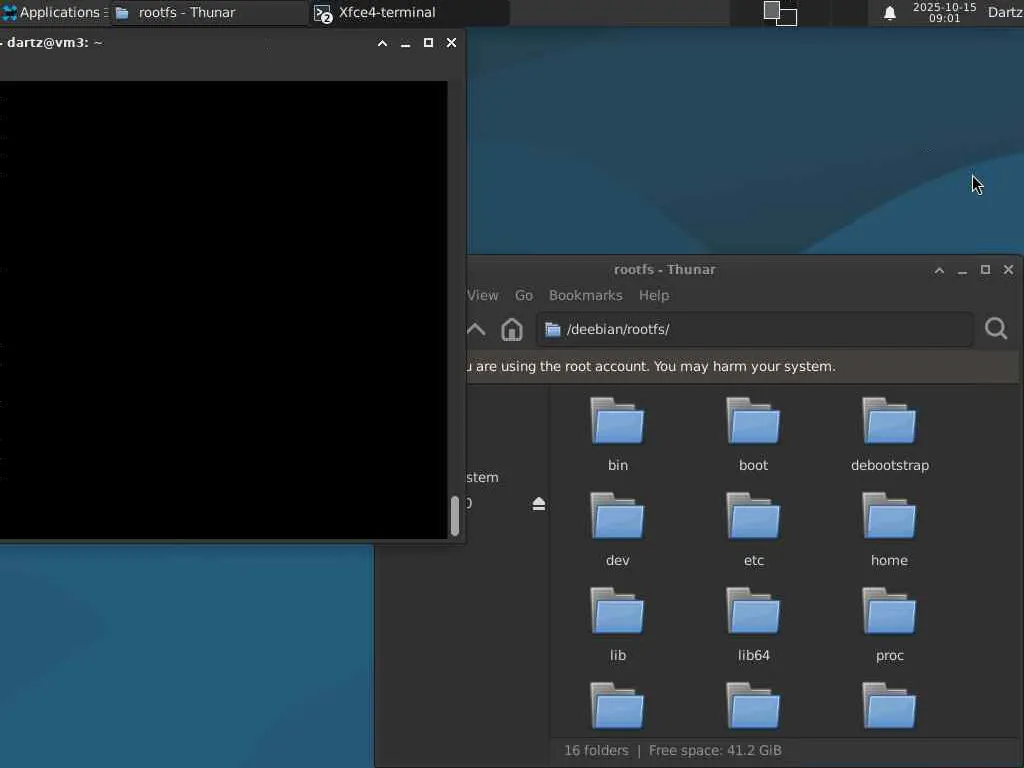
Task: Click the root account warning message
Action: 650,366
